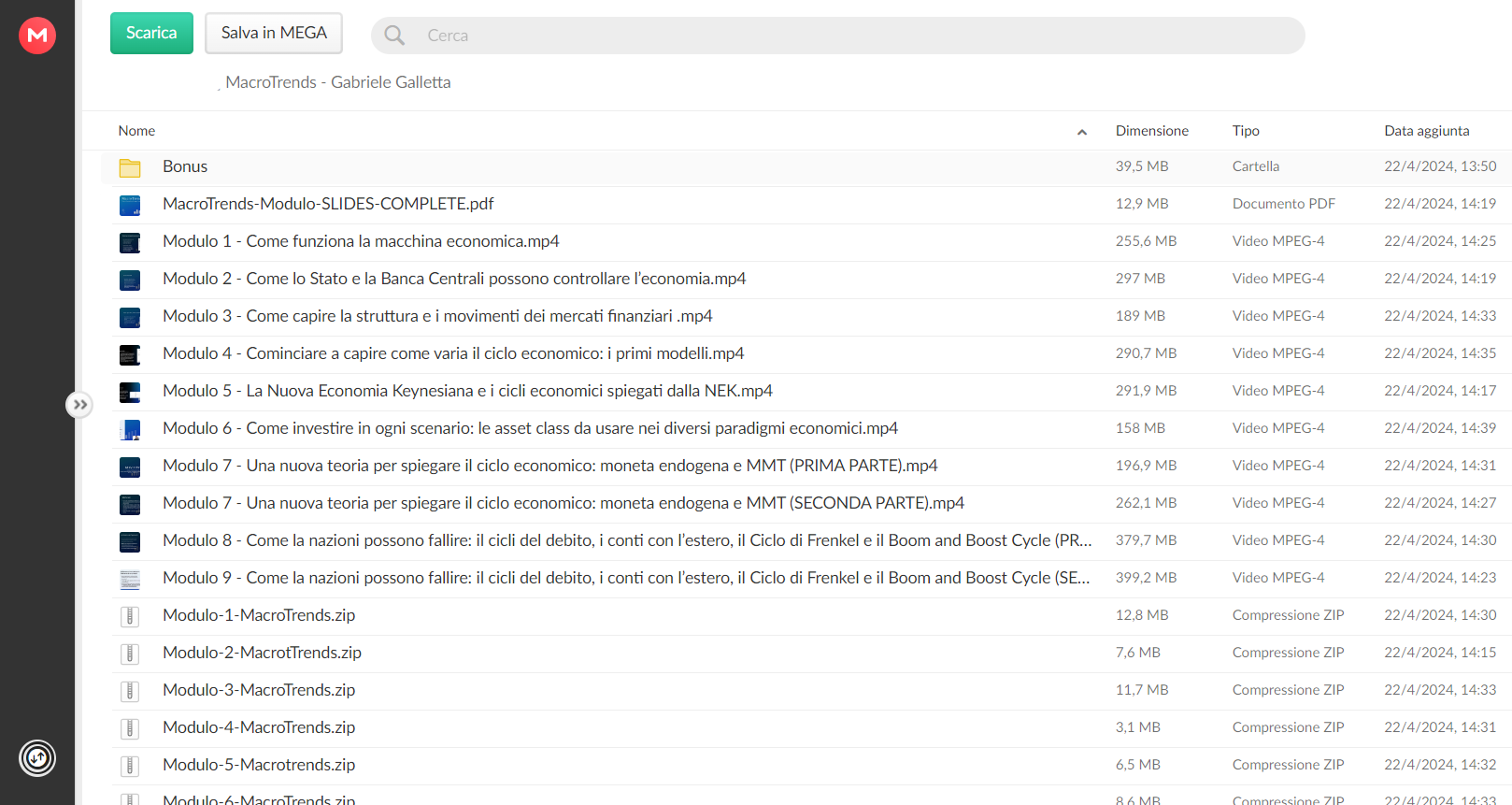1512x805 pixels.
Task: Click the date 22/4/2024, 13:50
Action: [x=1440, y=166]
